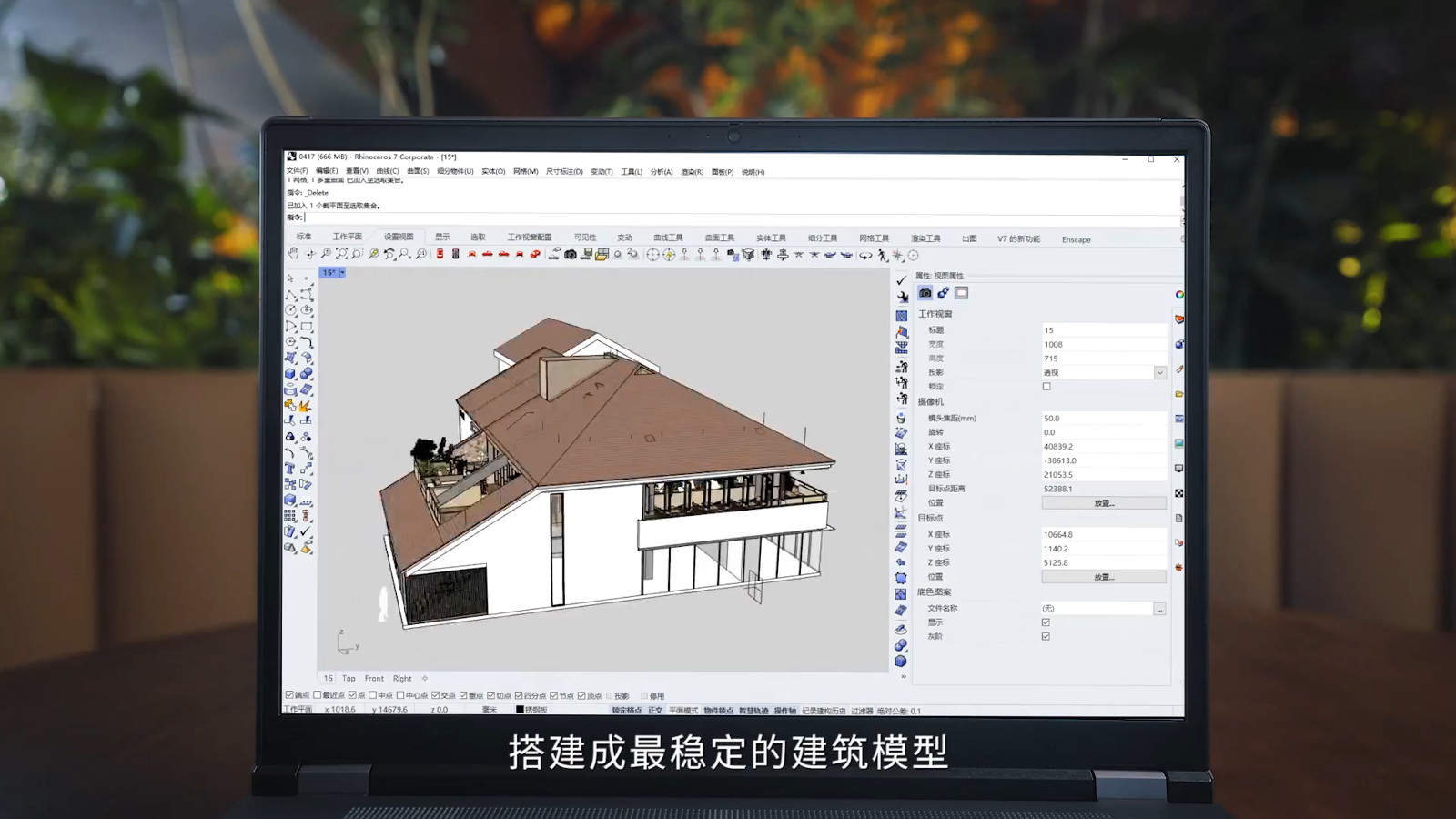Open the 曲线(C) menu
This screenshot has height=819, width=1456.
point(388,171)
